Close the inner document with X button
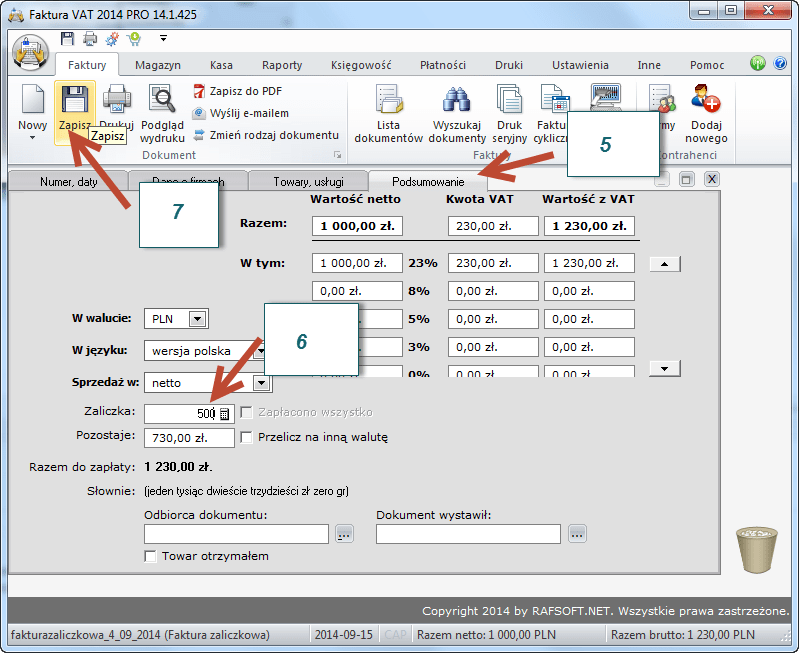This screenshot has height=653, width=799. [x=712, y=179]
